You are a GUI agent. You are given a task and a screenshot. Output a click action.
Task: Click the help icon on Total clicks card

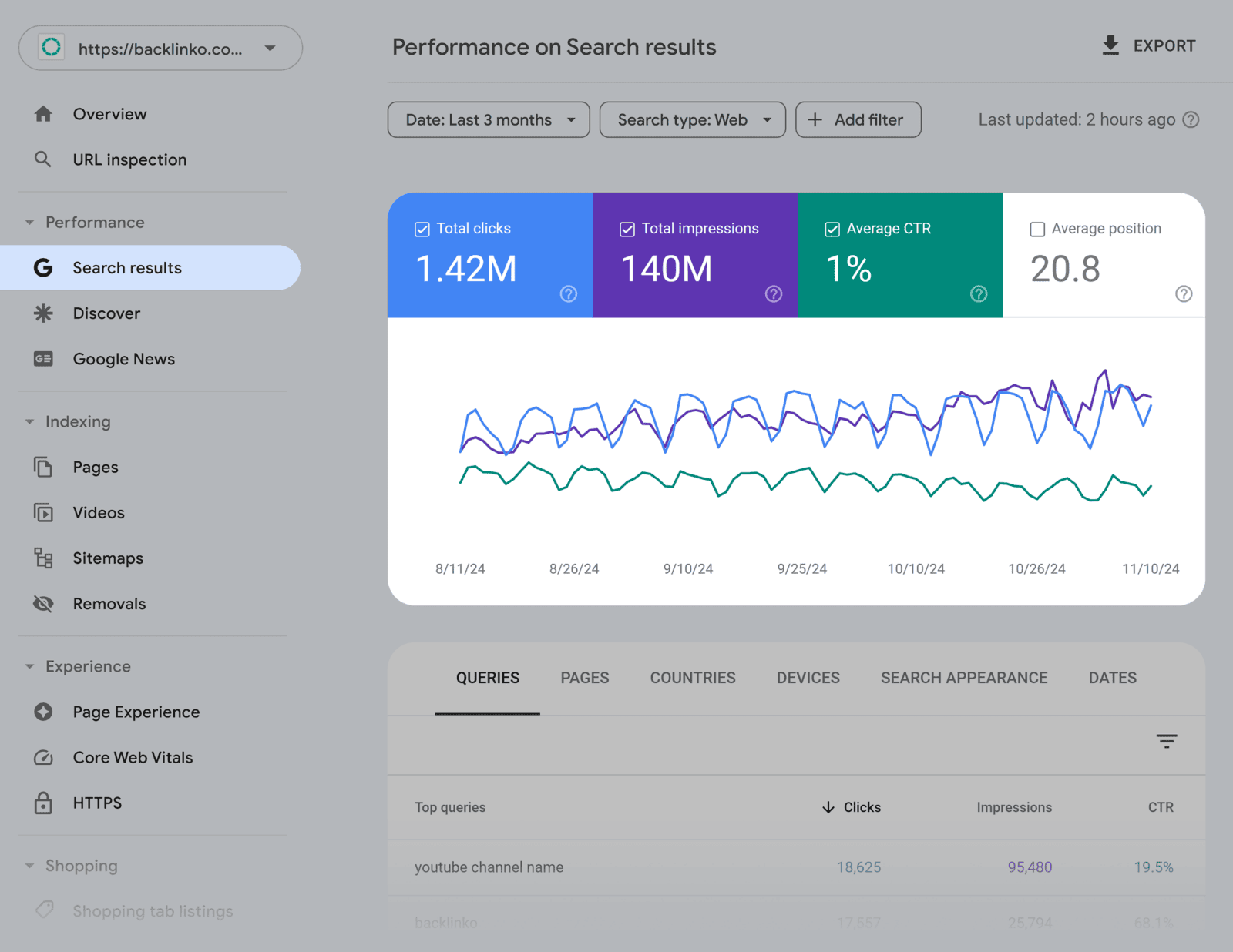[569, 293]
